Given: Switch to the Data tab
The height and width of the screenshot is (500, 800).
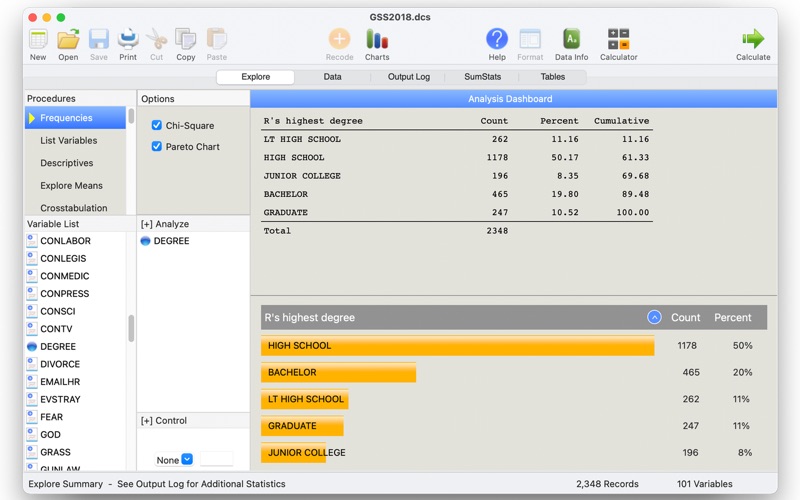Looking at the screenshot, I should tap(332, 77).
